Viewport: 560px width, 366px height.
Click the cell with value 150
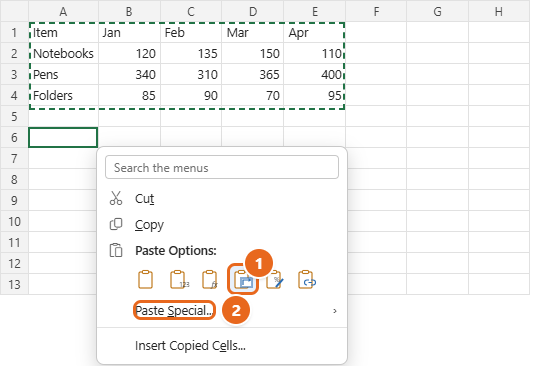(252, 54)
